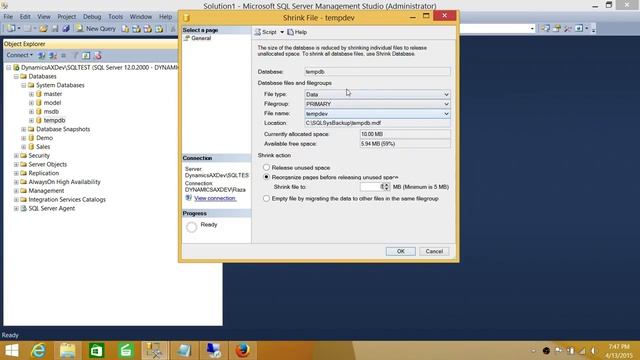Screen dimensions: 640x360
Task: Click the Help button in dialog toolbar
Action: (297, 32)
